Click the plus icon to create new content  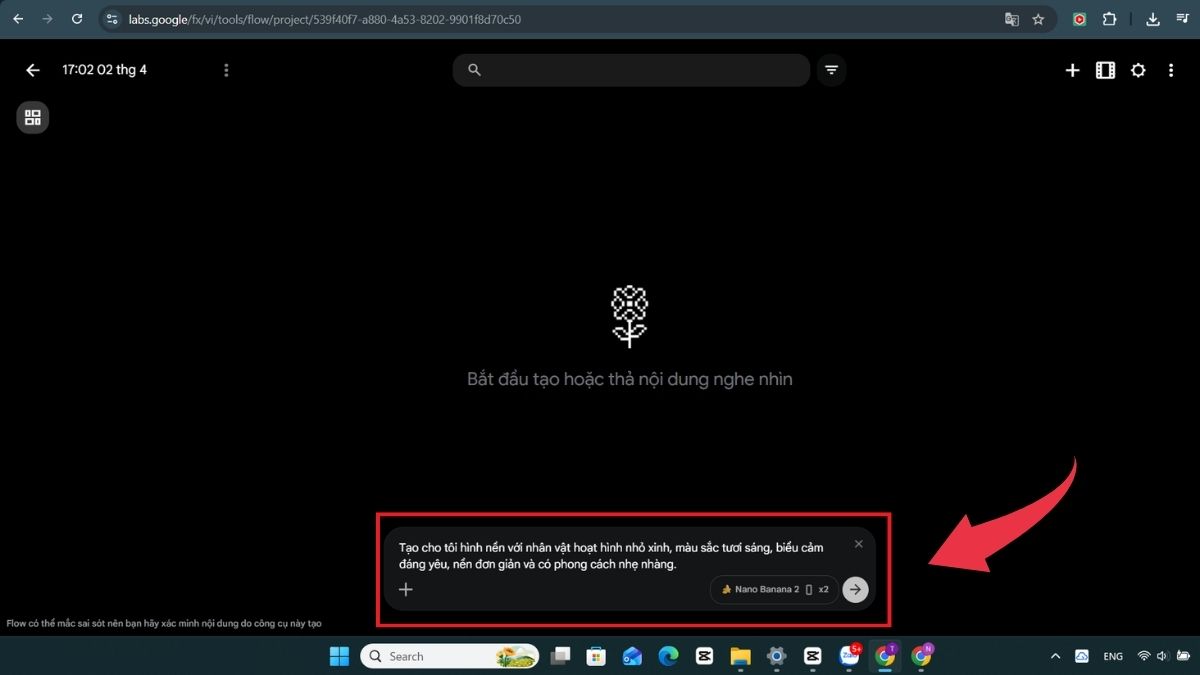pyautogui.click(x=1071, y=70)
